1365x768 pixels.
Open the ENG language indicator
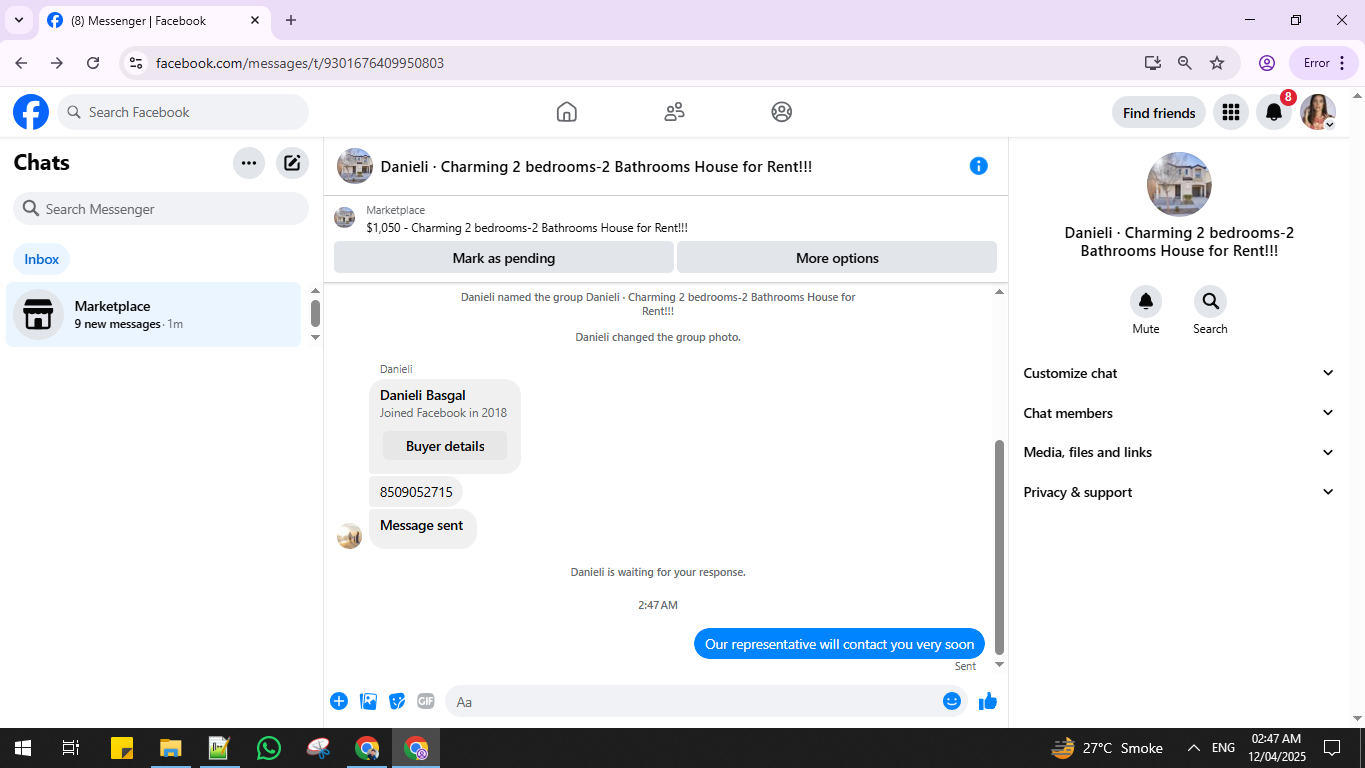1223,748
